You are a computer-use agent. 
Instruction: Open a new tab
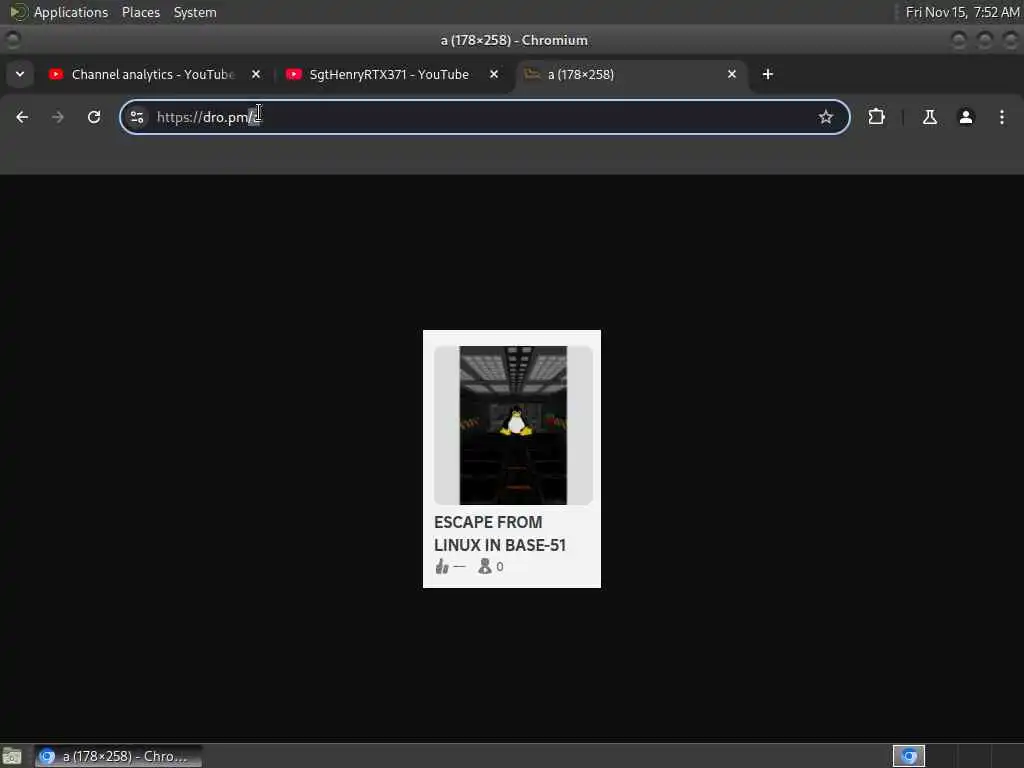tap(767, 74)
